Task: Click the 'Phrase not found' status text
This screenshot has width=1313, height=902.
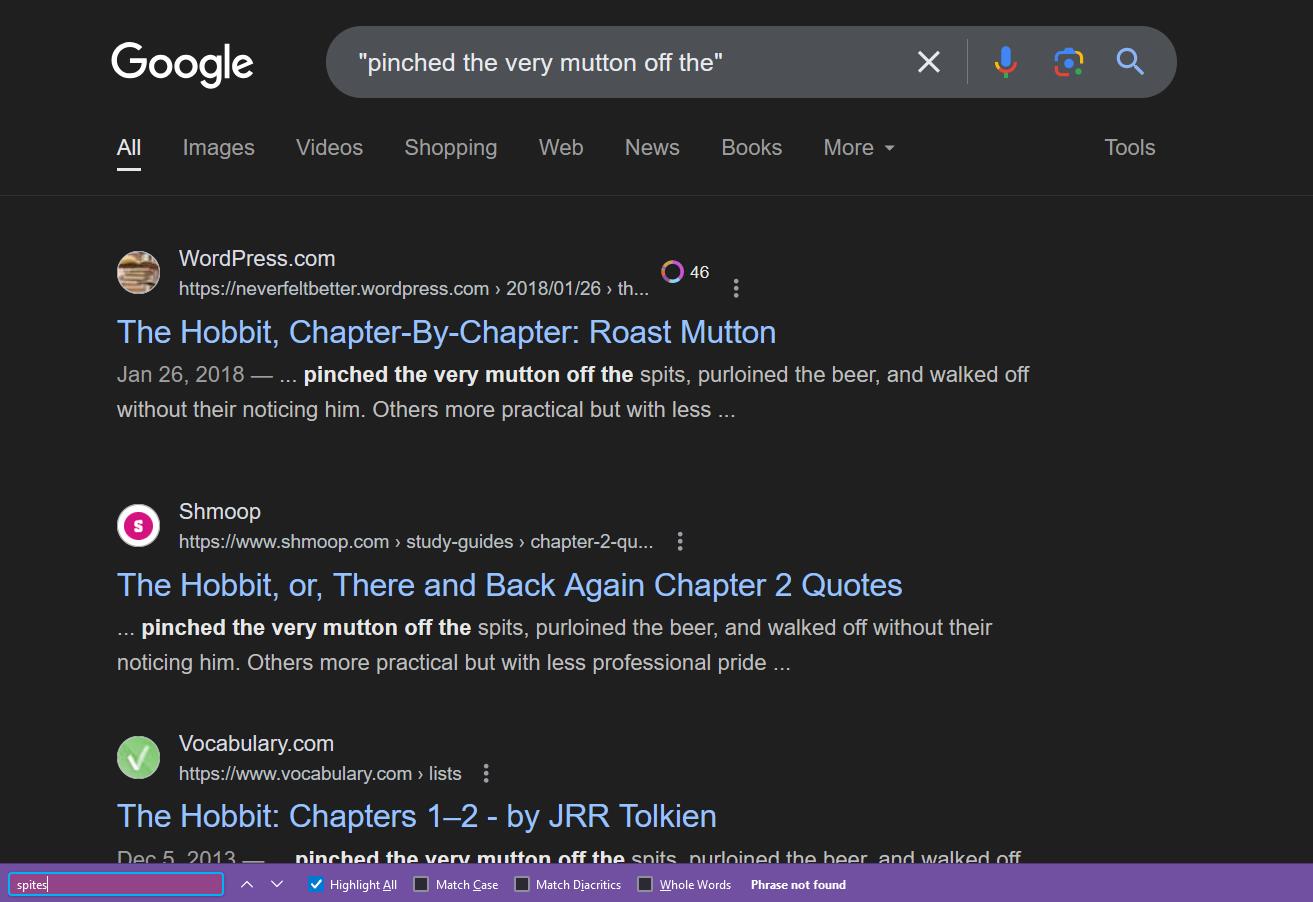Action: [798, 884]
